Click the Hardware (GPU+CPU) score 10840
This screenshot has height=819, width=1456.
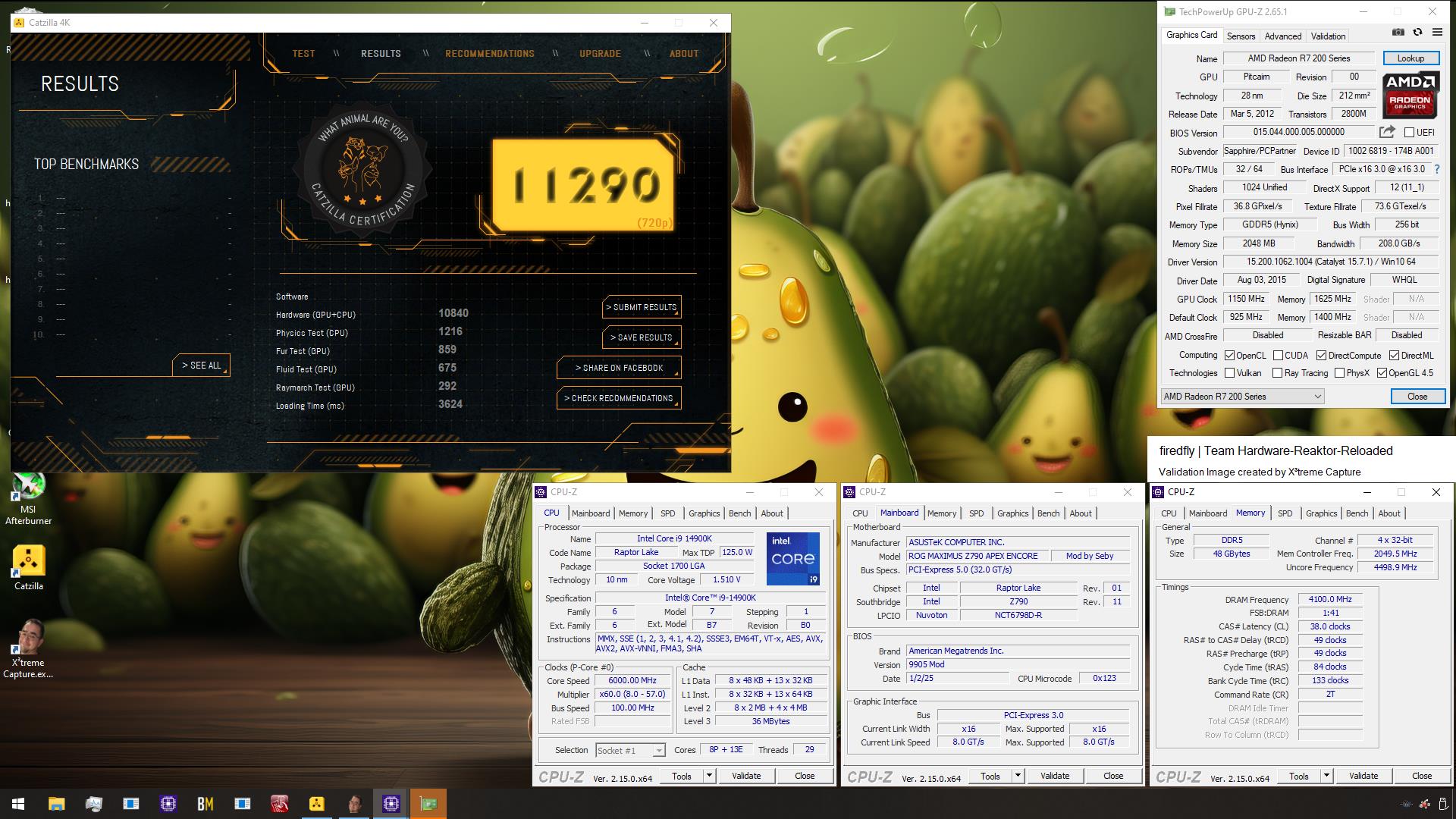453,313
